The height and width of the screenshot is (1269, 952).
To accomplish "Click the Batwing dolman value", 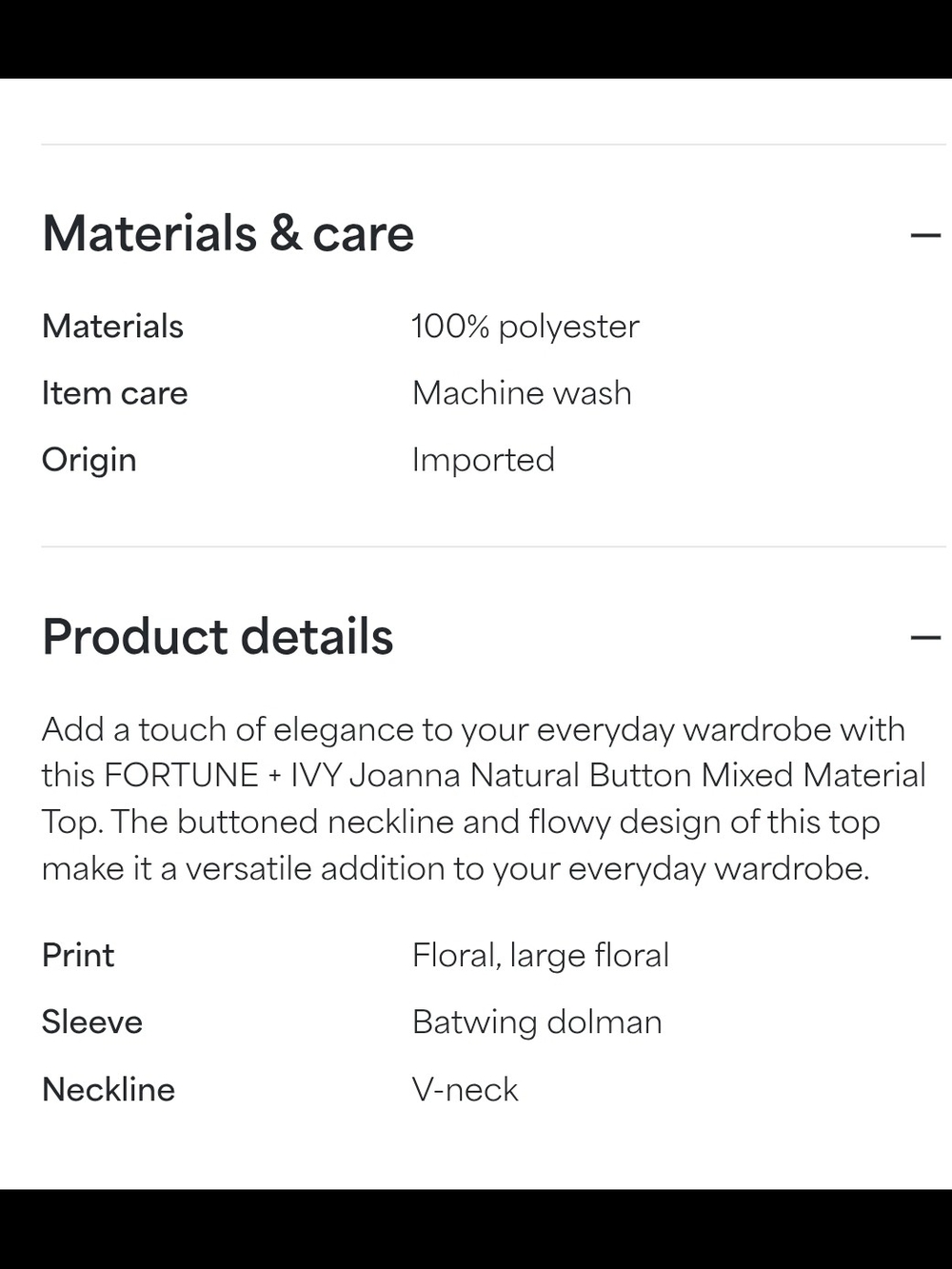I will (537, 1022).
